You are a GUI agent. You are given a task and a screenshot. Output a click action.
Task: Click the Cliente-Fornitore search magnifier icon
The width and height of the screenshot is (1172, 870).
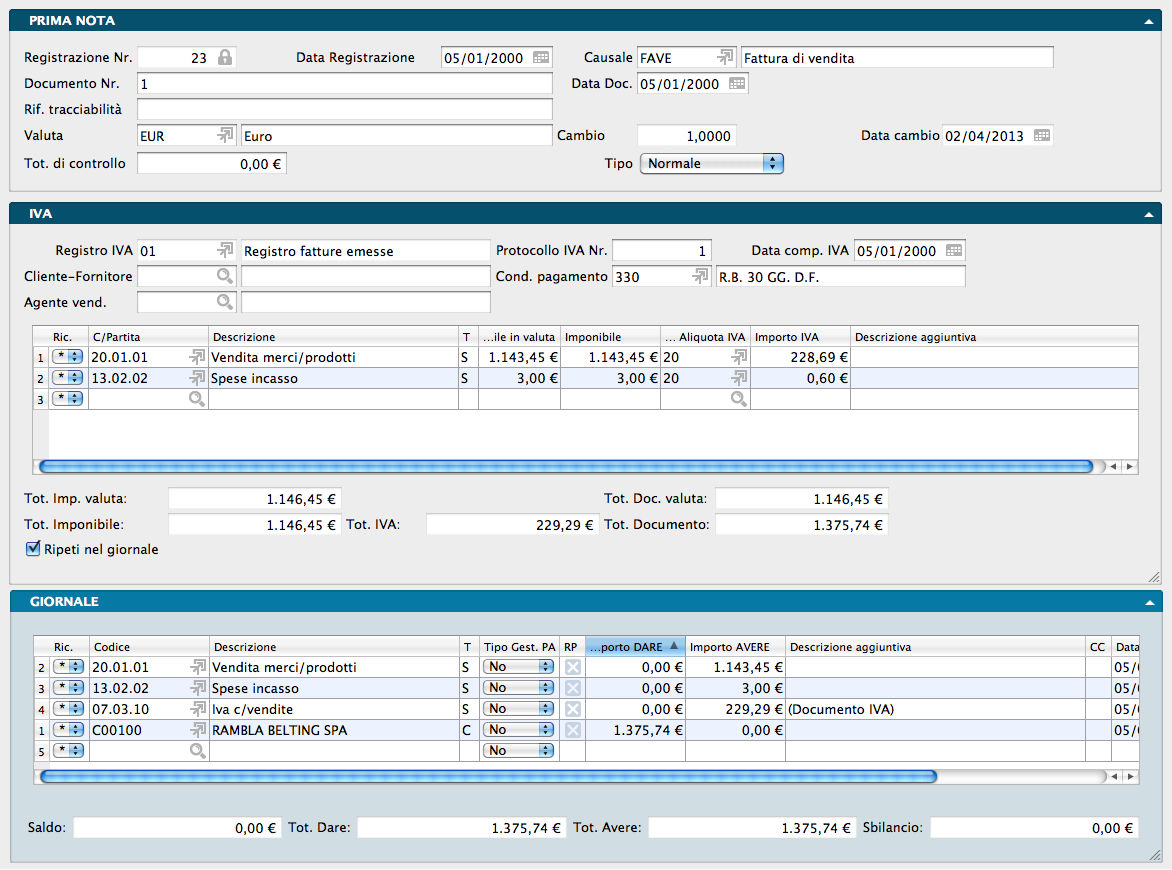point(225,276)
